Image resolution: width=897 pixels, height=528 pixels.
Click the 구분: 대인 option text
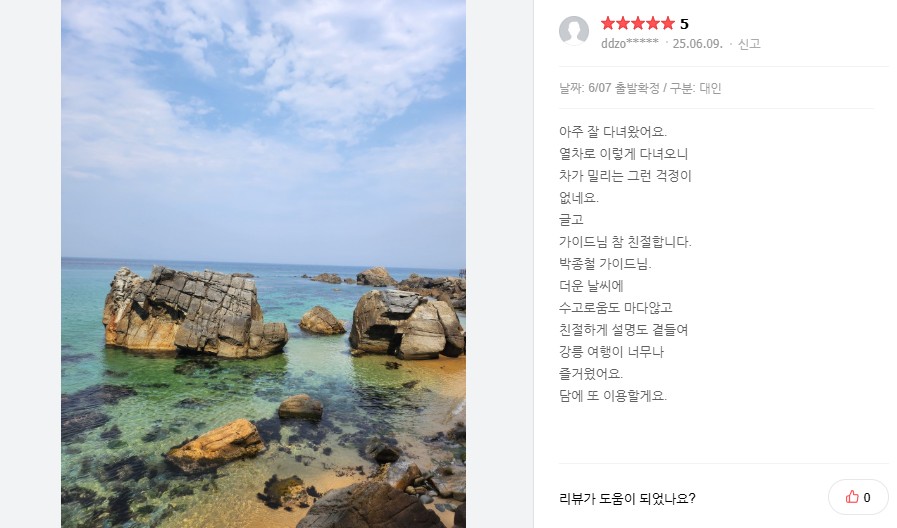(x=696, y=88)
